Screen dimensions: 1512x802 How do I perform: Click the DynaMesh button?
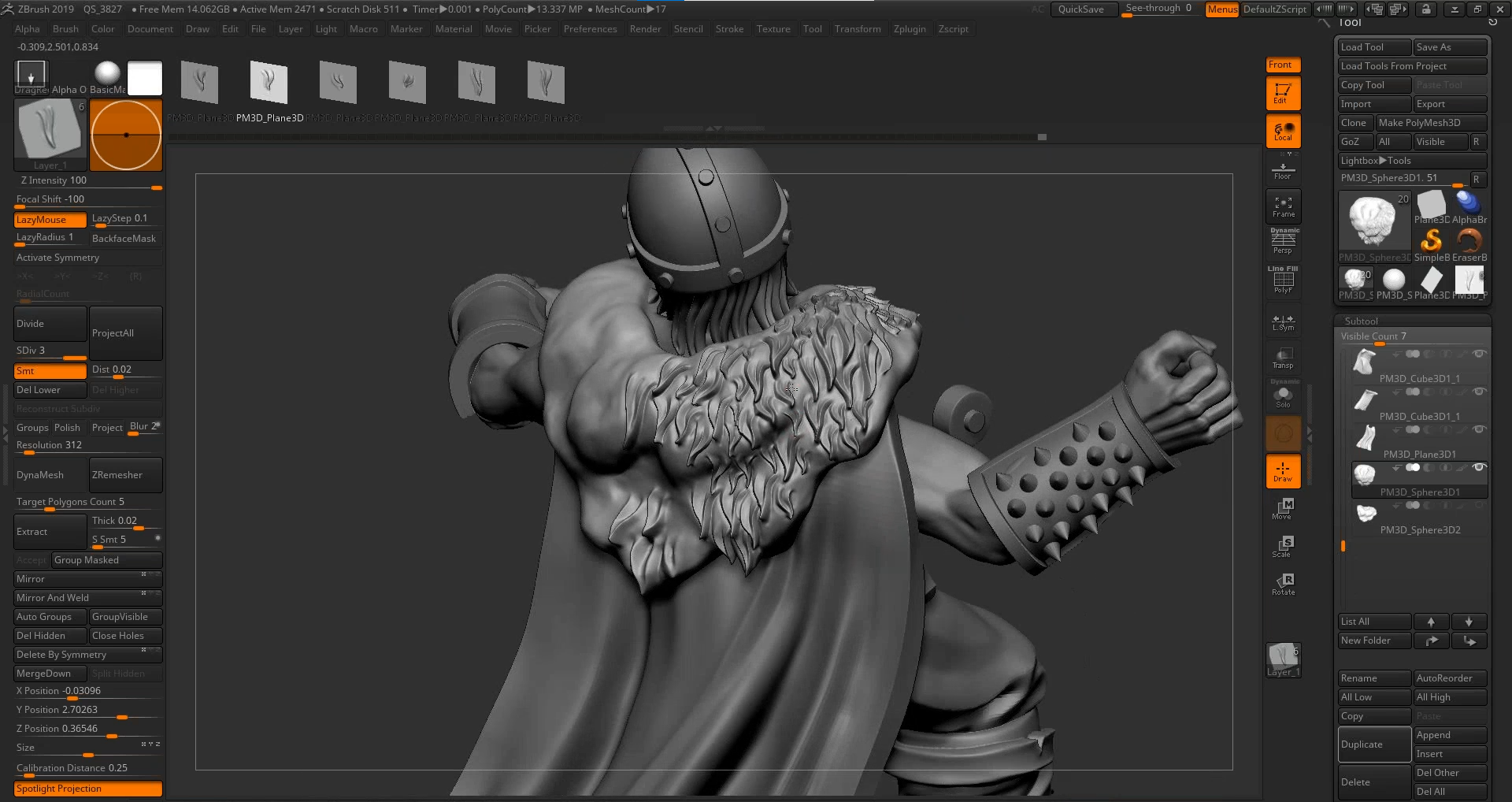(x=50, y=475)
